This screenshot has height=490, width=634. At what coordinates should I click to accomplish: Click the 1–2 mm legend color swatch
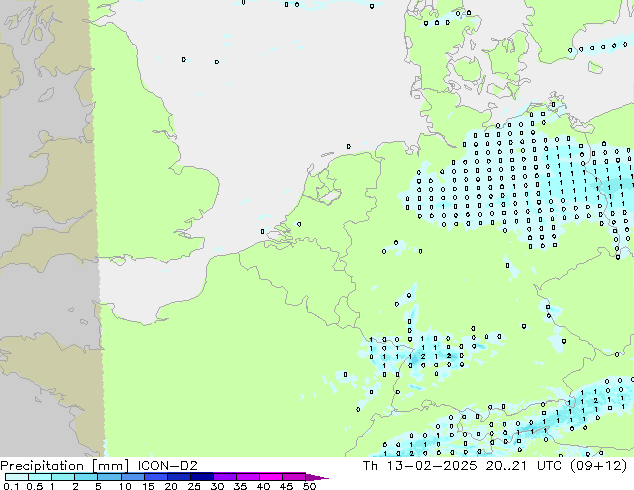coord(63,477)
